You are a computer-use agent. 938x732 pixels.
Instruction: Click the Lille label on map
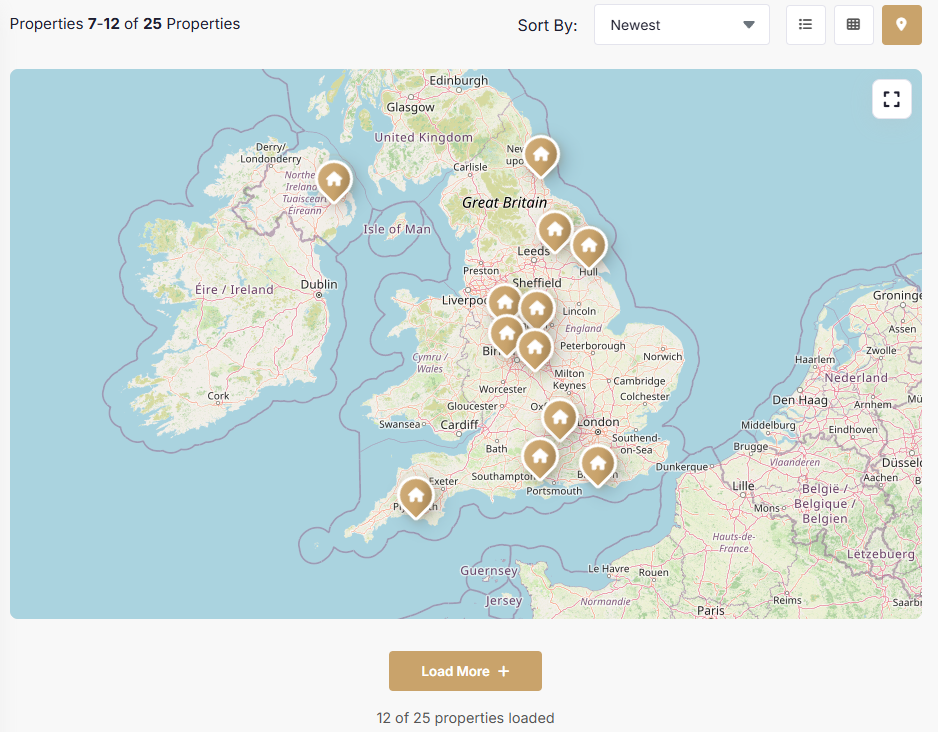(x=744, y=486)
